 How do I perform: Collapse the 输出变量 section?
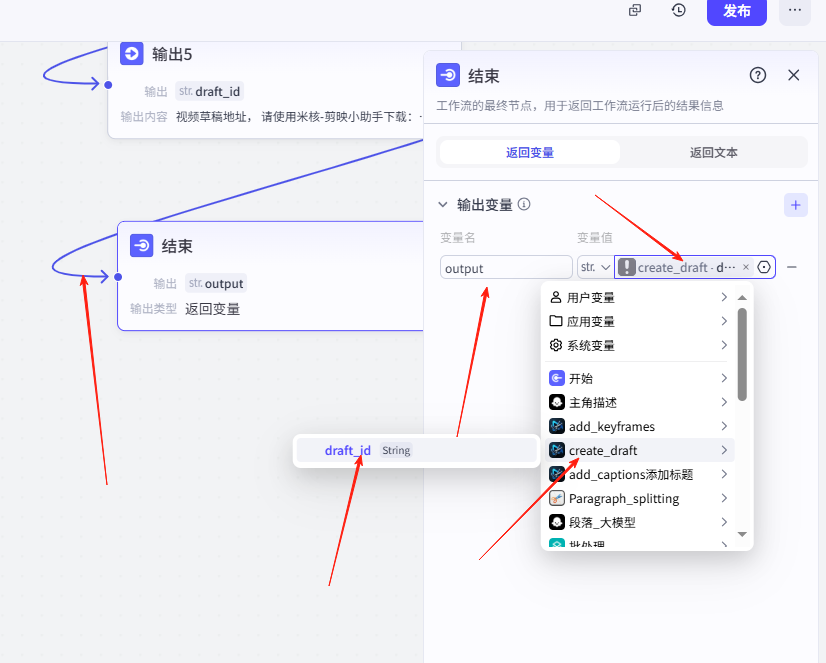click(444, 205)
